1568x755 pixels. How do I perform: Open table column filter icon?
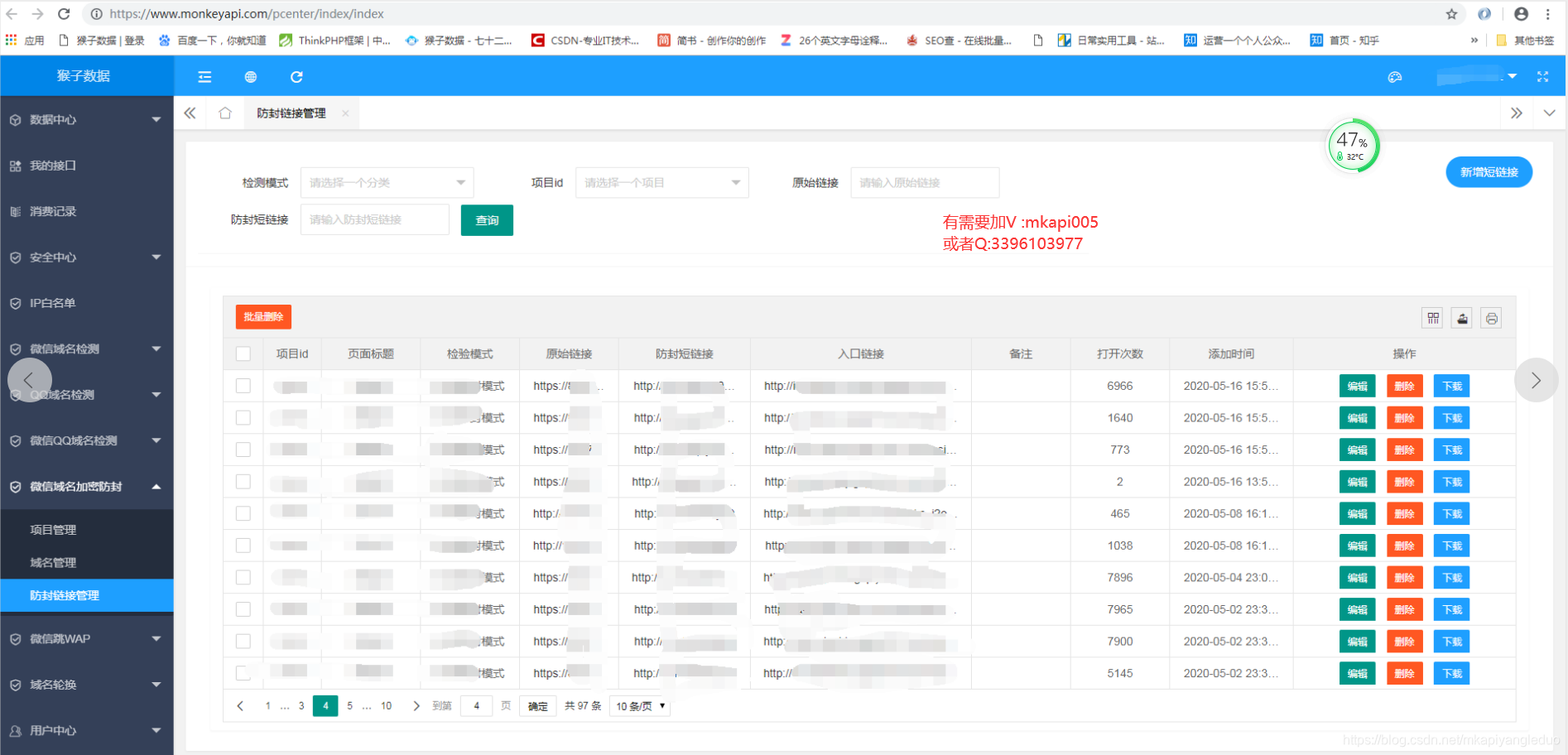[x=1433, y=318]
